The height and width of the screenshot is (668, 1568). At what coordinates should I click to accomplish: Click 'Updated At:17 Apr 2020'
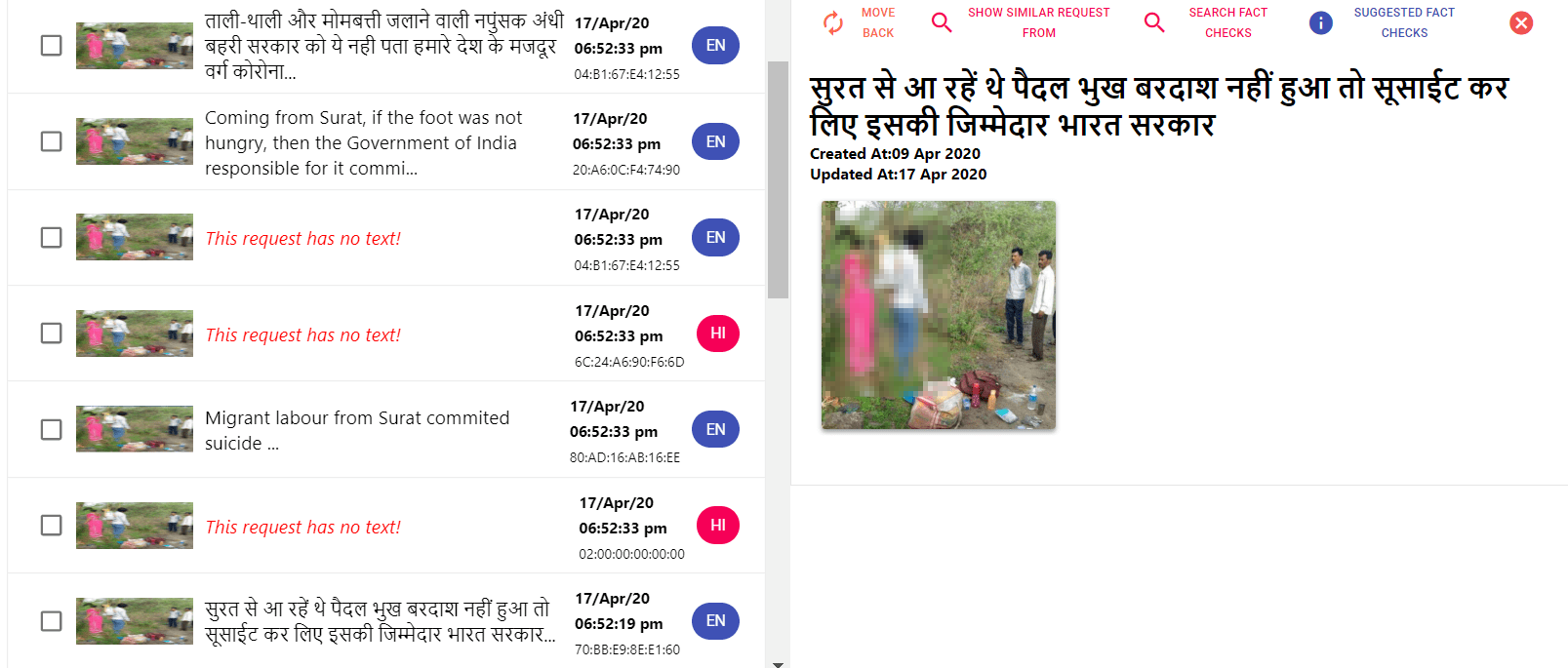[898, 174]
